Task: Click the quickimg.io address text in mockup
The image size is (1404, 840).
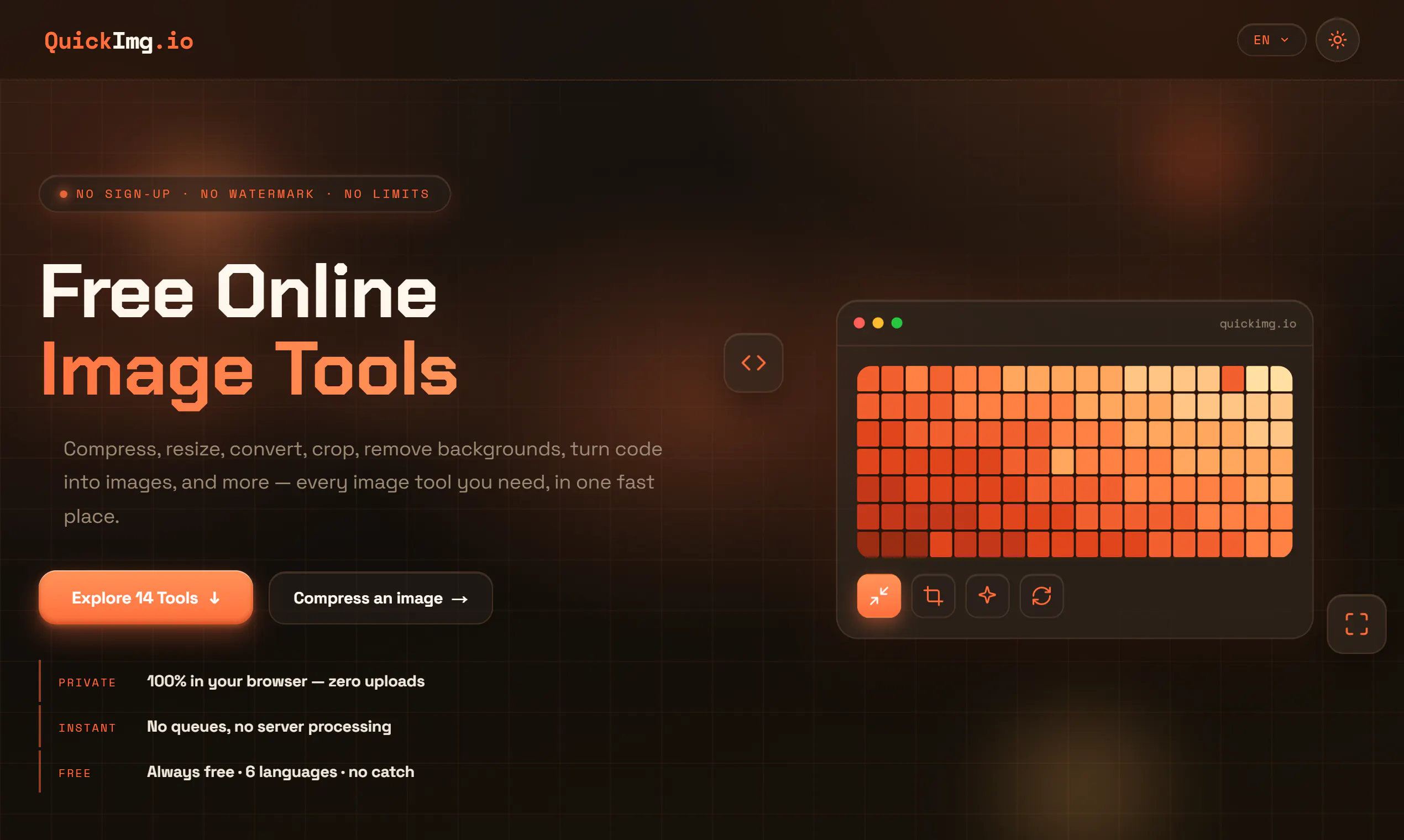Action: [1258, 323]
